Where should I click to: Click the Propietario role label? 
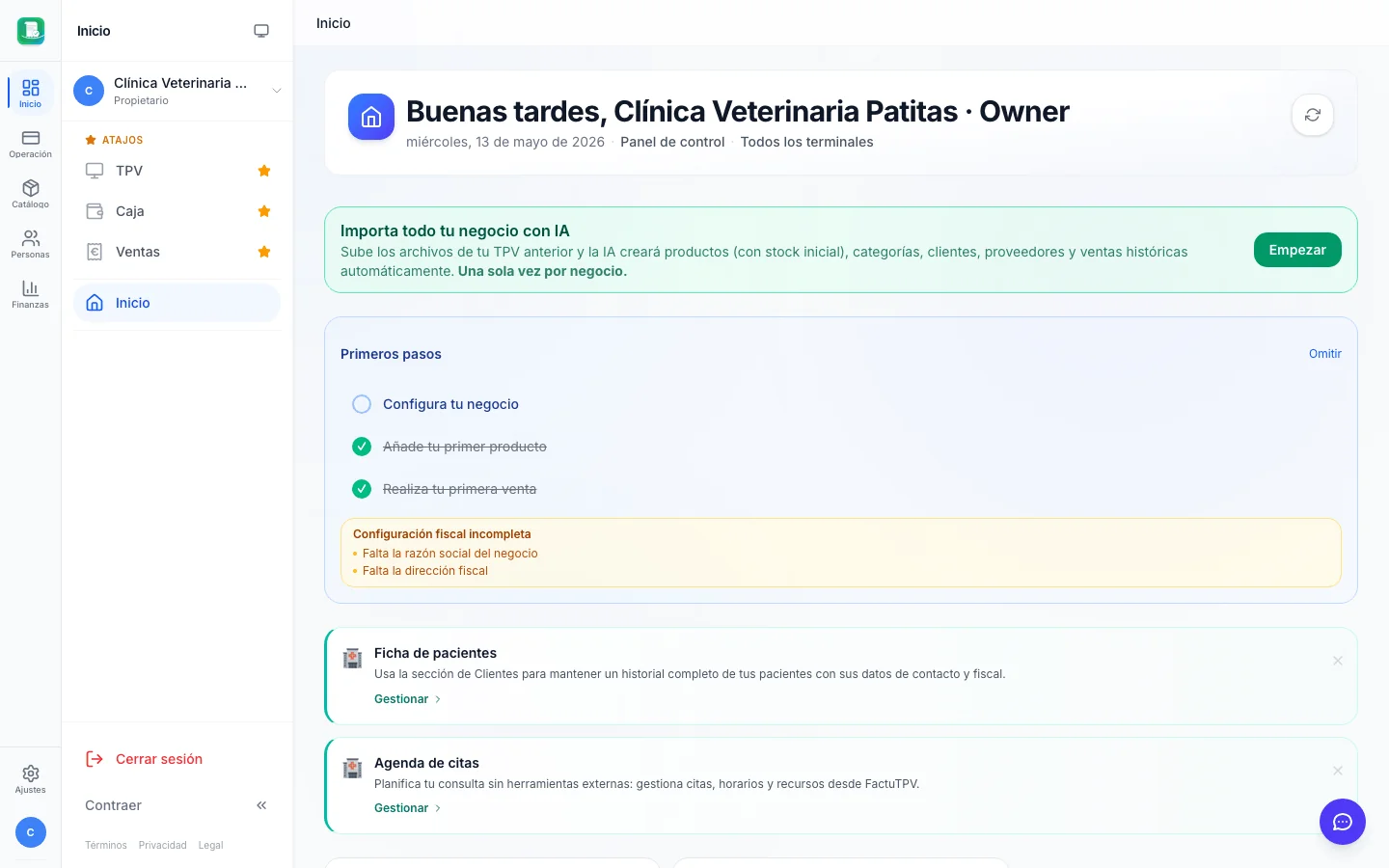click(141, 100)
